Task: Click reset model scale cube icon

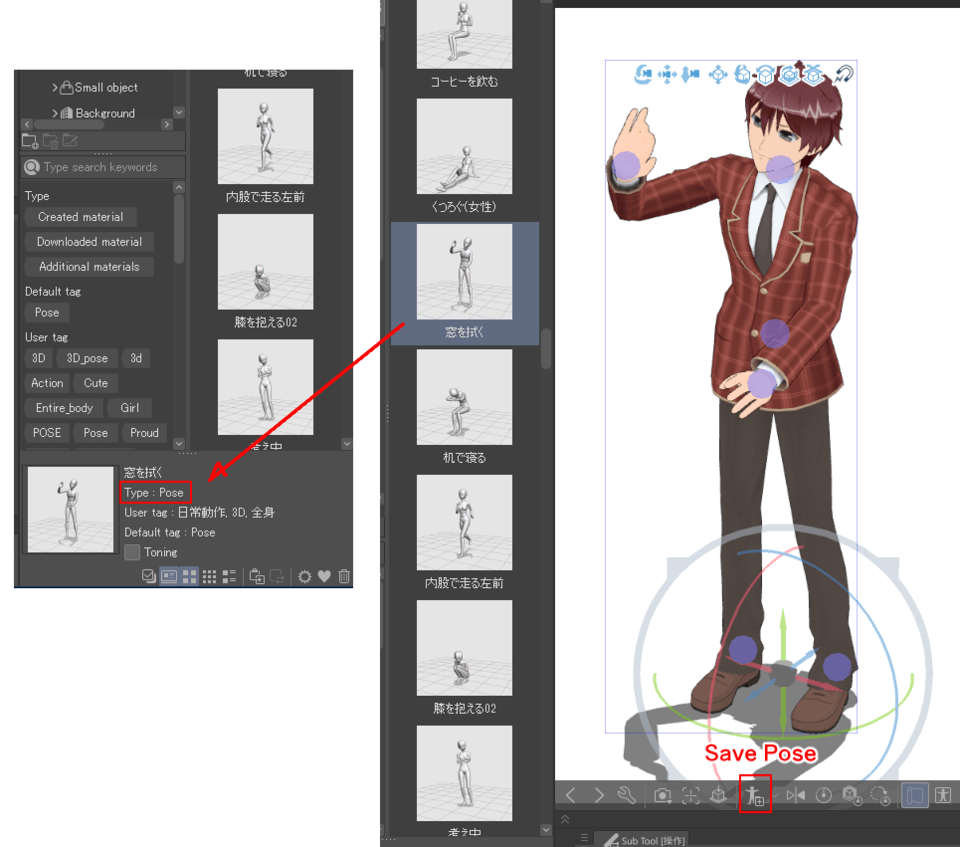Action: [x=852, y=795]
